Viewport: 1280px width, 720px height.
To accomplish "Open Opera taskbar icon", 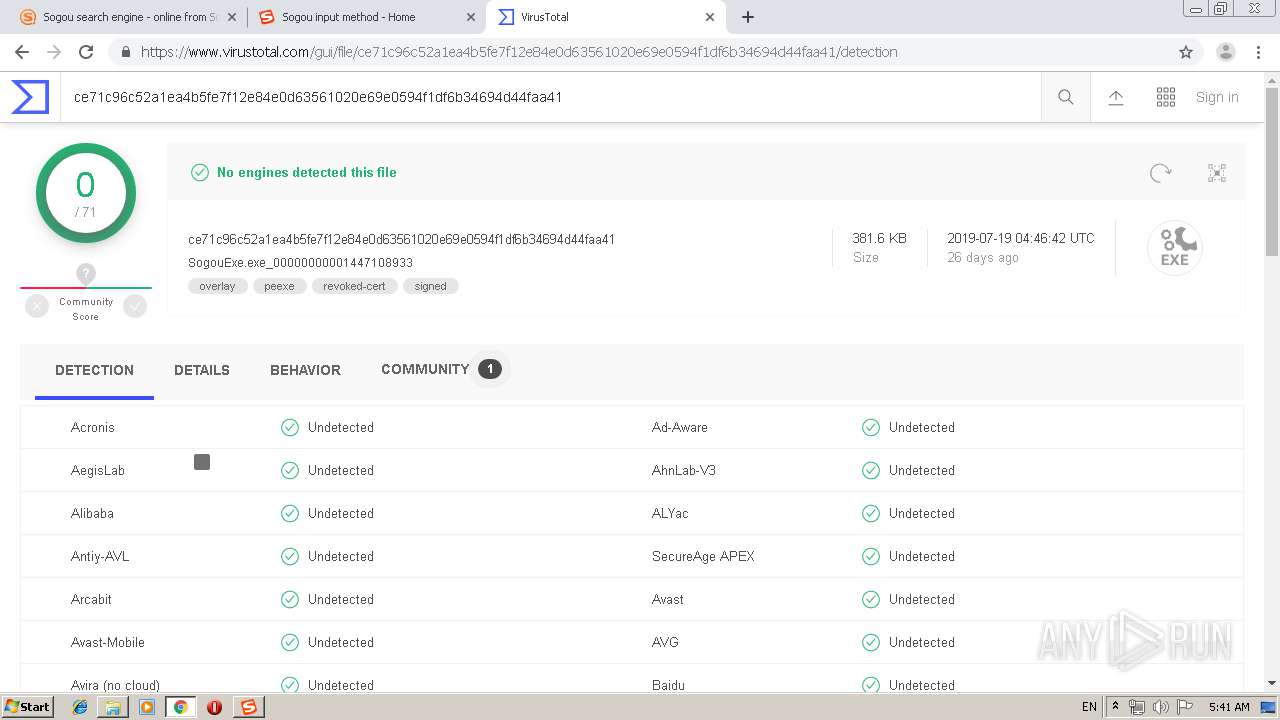I will coord(214,707).
